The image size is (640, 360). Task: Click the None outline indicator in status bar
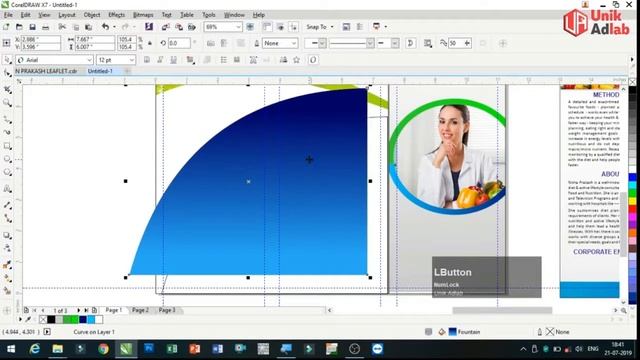(x=557, y=332)
